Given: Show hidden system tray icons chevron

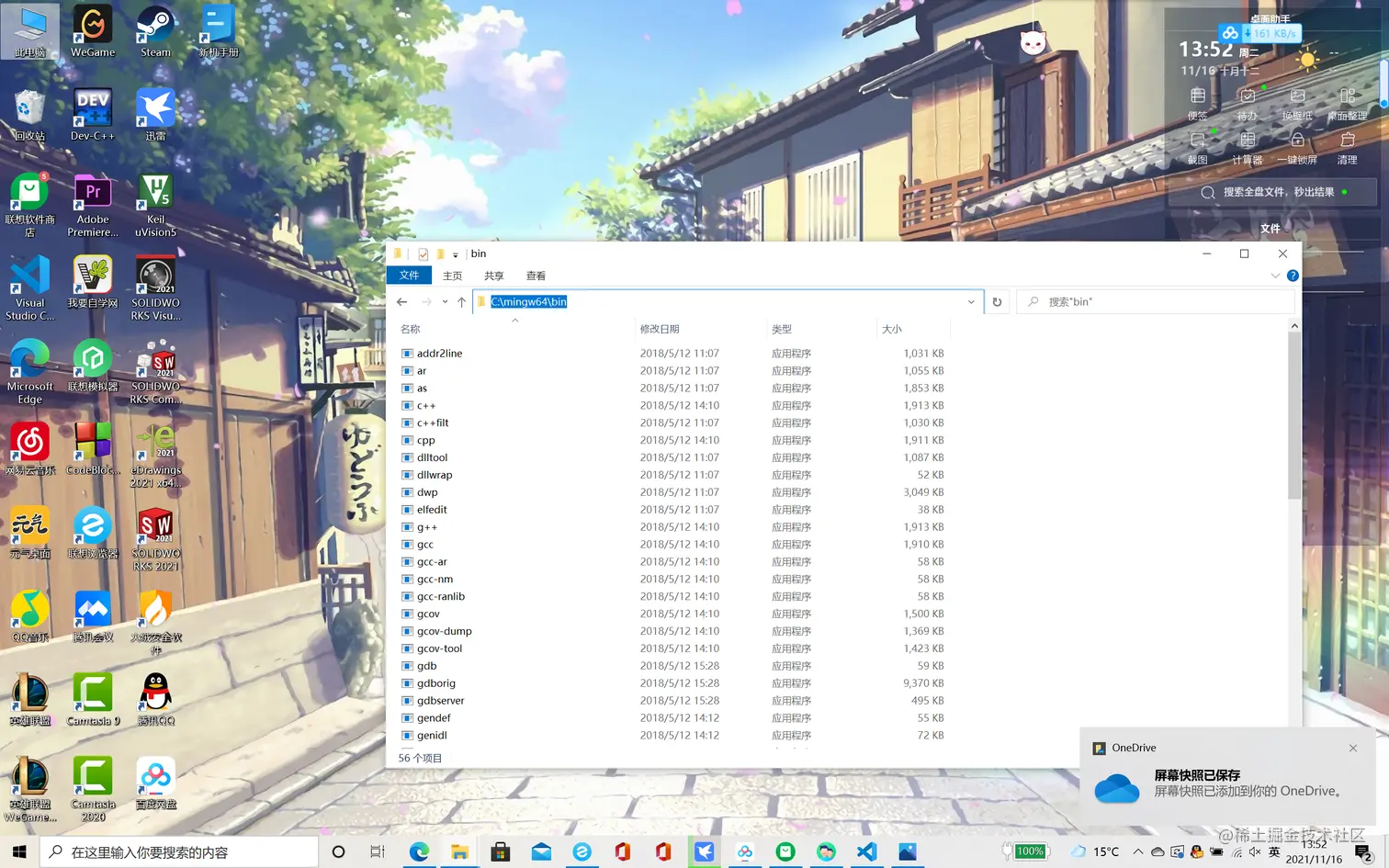Looking at the screenshot, I should tap(1138, 851).
